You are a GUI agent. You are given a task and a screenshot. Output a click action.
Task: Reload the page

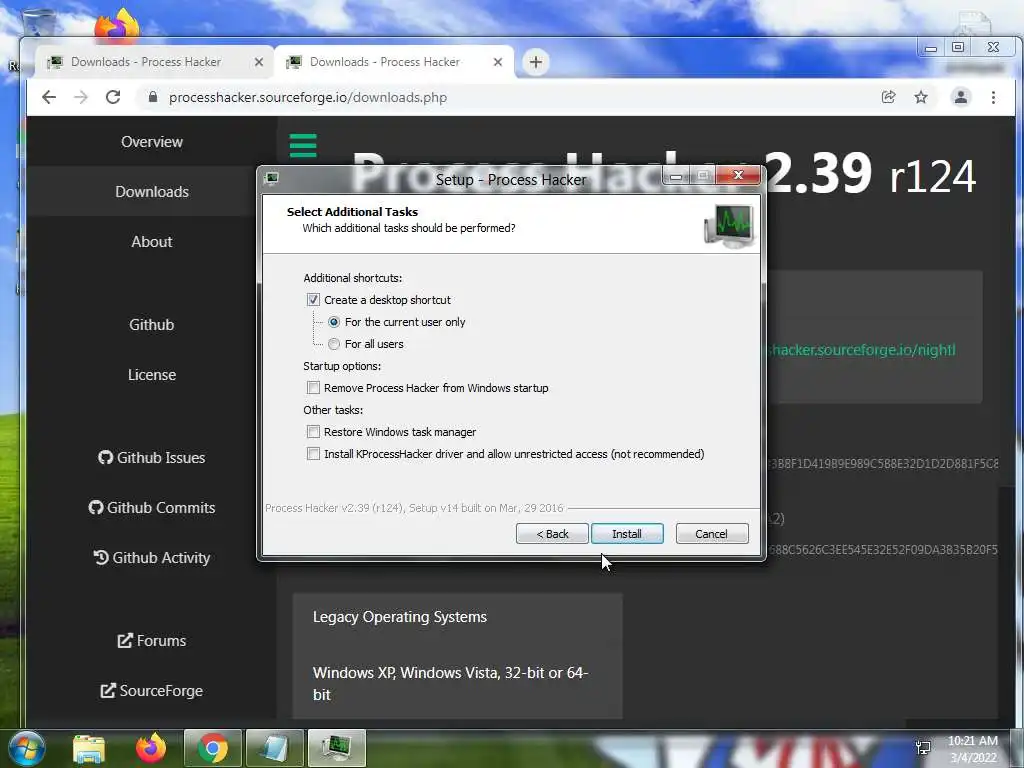pyautogui.click(x=113, y=97)
